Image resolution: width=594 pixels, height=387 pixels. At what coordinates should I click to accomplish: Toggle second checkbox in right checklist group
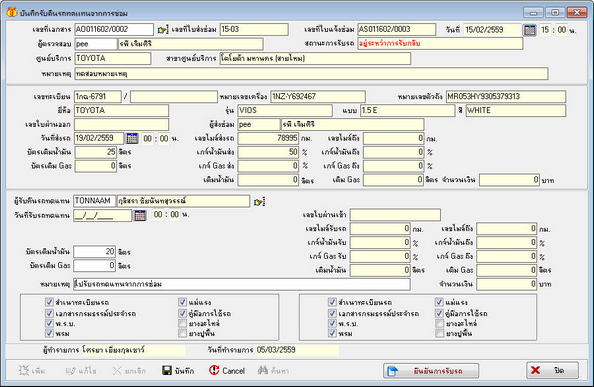[x=332, y=313]
